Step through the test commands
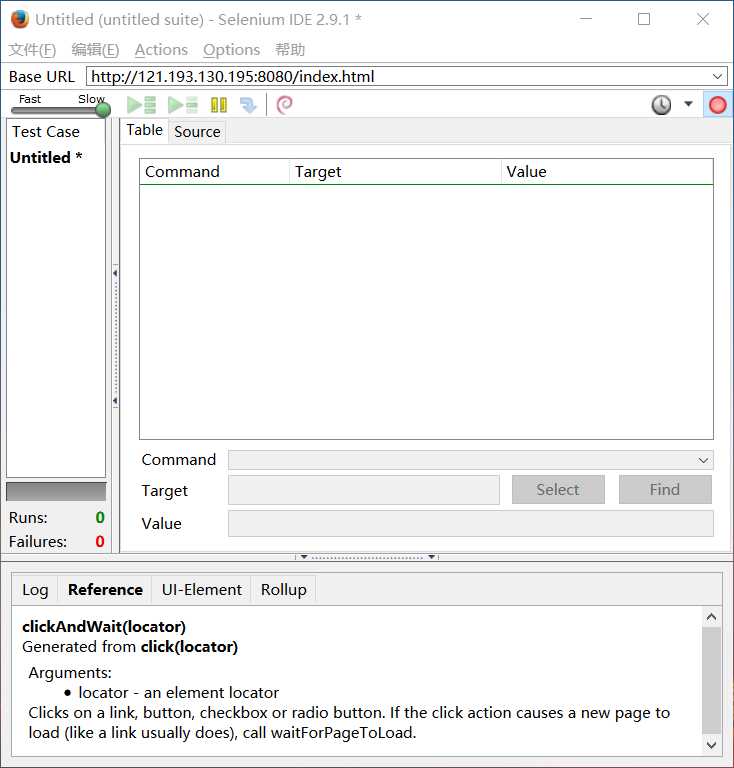 coord(248,105)
